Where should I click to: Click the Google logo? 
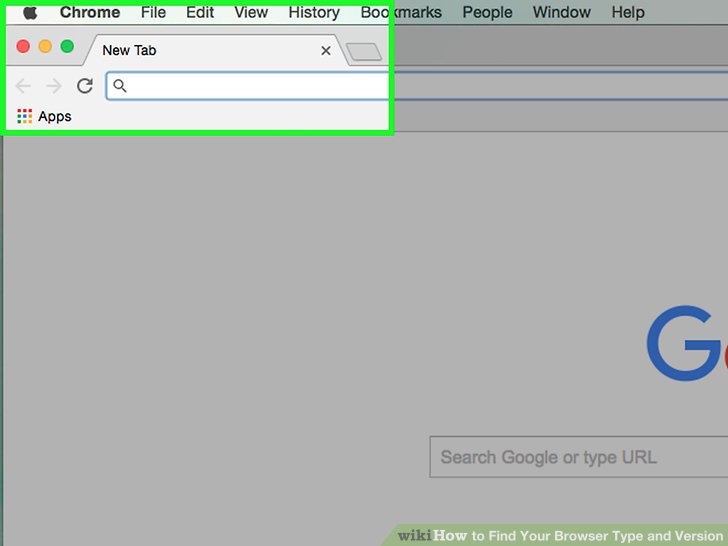click(687, 343)
